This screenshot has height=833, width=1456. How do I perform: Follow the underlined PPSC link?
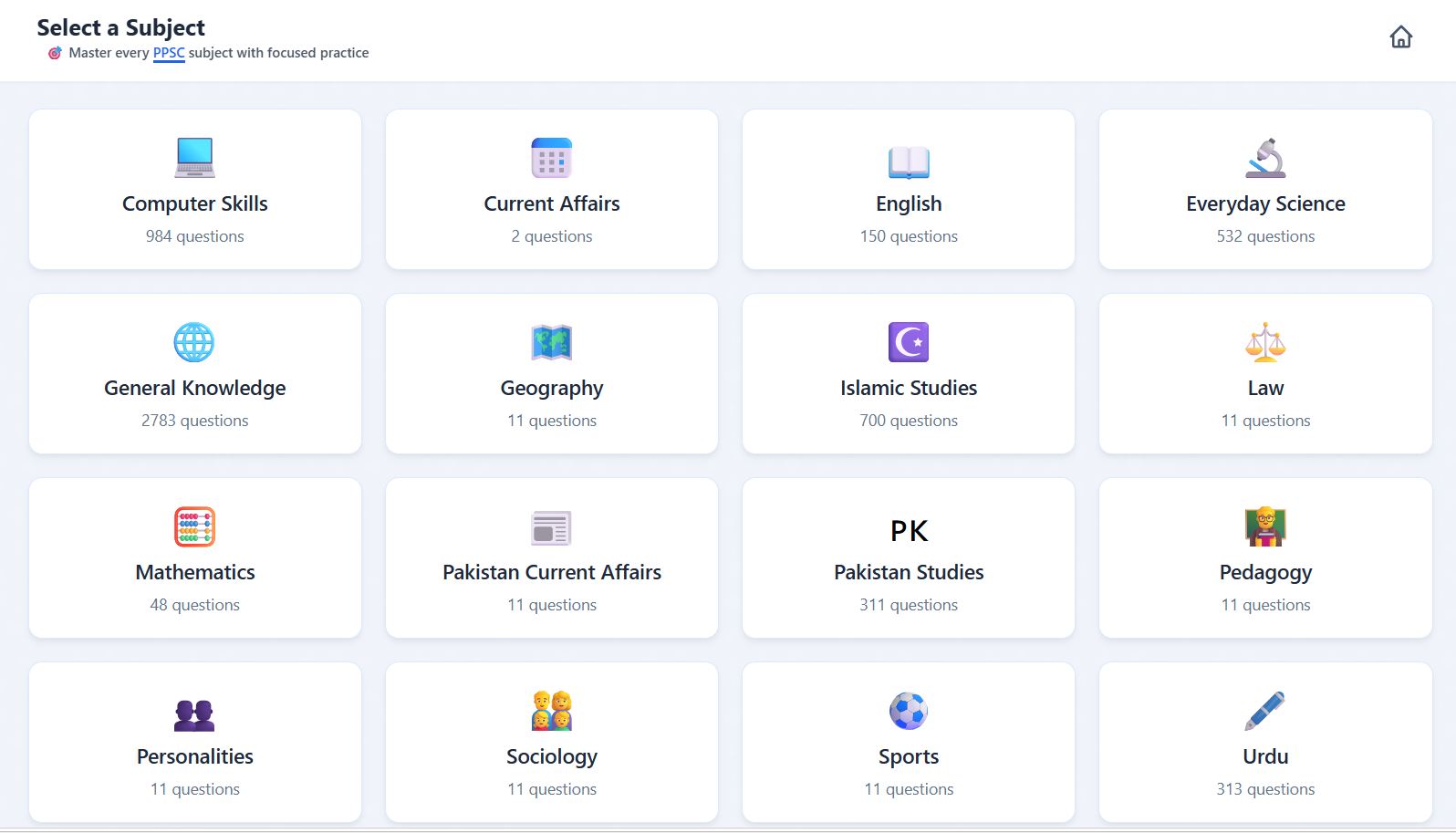(169, 53)
